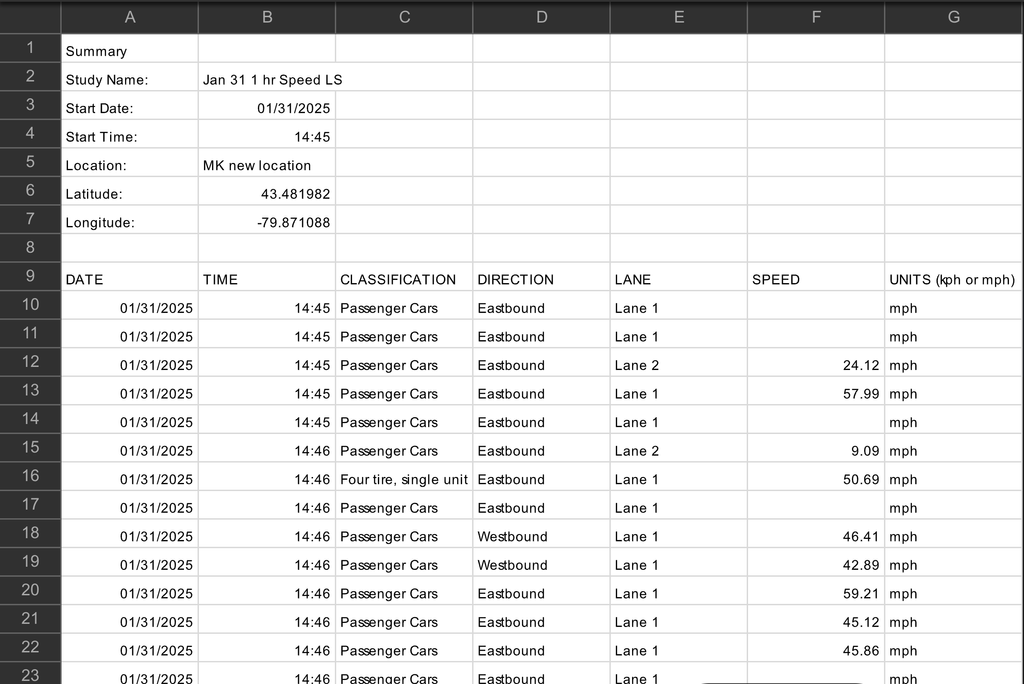Select column header F
Viewport: 1024px width, 684px height.
click(815, 16)
